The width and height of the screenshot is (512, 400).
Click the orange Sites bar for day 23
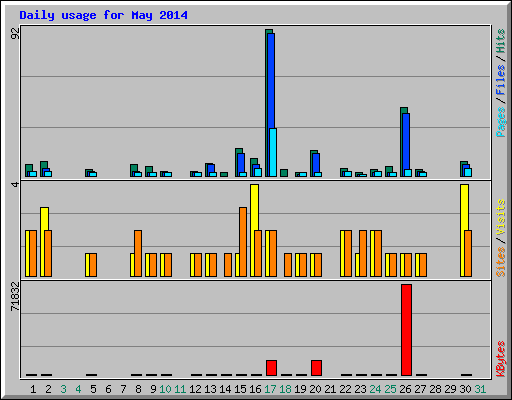tap(363, 253)
